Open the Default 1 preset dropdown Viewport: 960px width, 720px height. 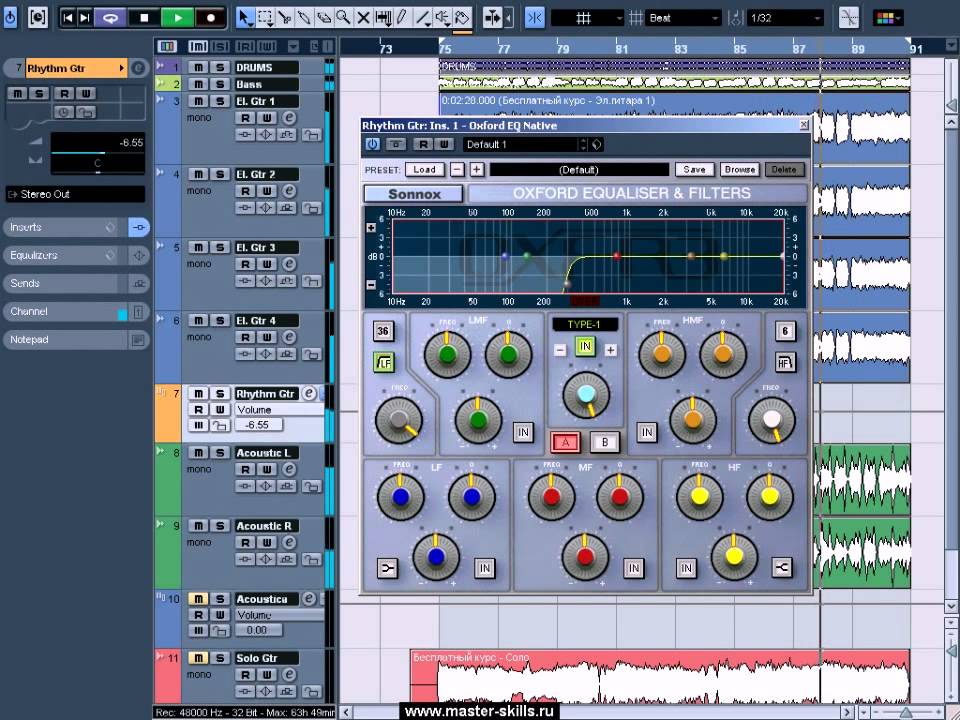pyautogui.click(x=525, y=144)
